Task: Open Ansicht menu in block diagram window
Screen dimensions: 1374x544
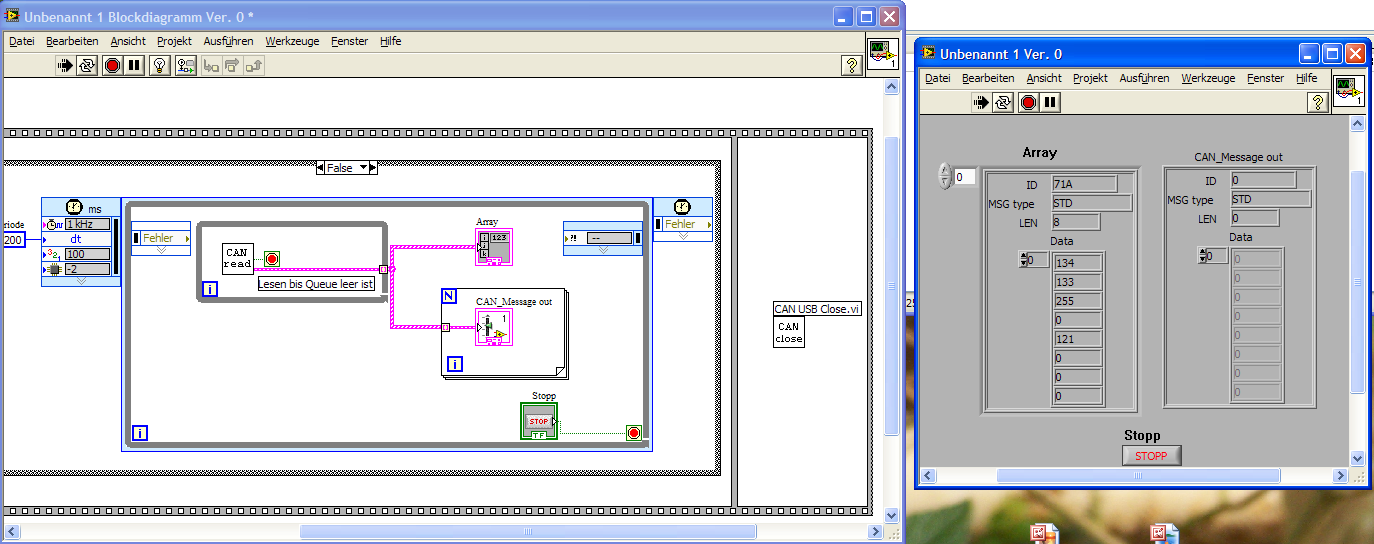Action: 128,41
